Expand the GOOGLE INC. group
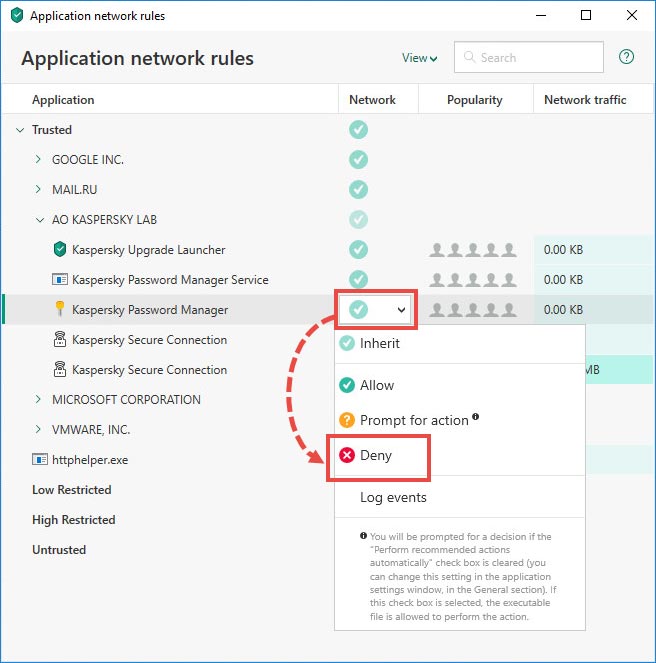 coord(38,159)
